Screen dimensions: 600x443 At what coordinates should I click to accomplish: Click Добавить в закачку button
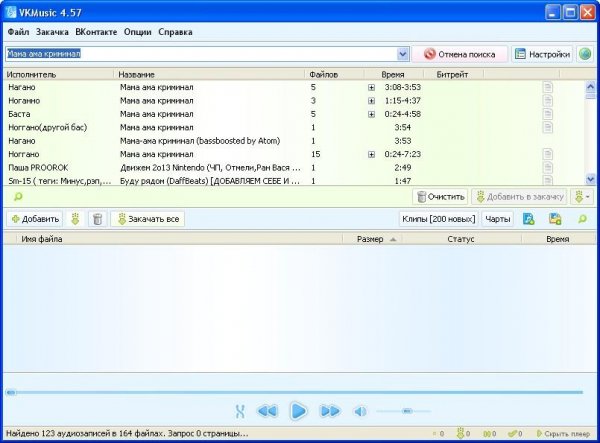[x=519, y=197]
